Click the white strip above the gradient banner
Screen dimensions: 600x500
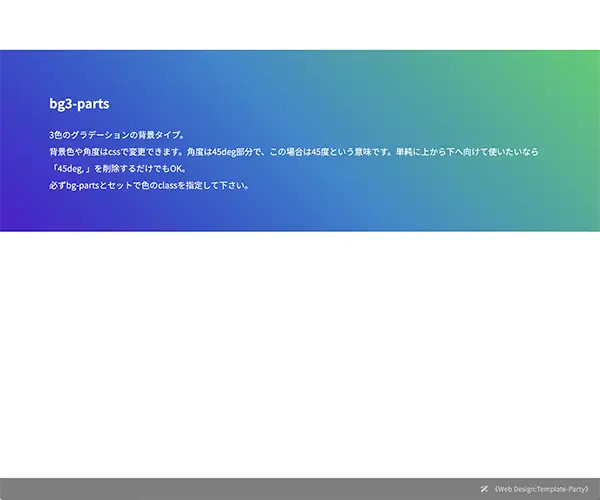click(x=300, y=25)
